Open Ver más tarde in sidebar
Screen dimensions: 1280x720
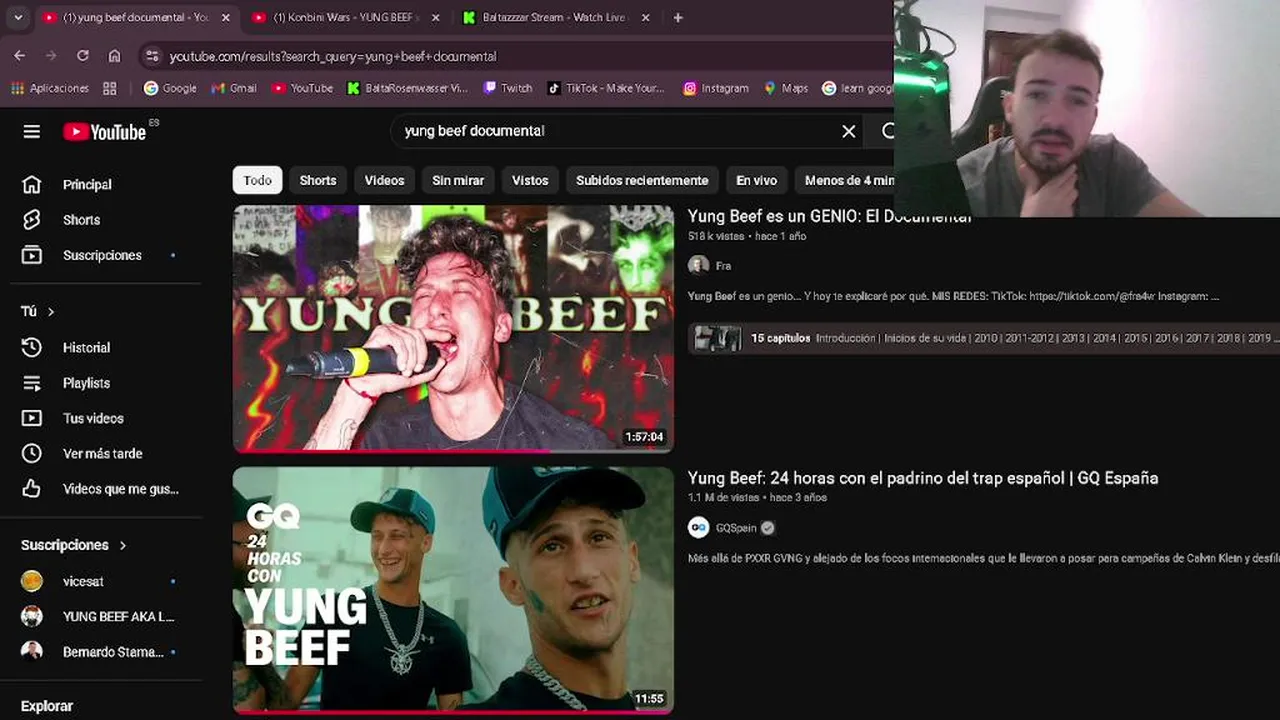coord(101,453)
